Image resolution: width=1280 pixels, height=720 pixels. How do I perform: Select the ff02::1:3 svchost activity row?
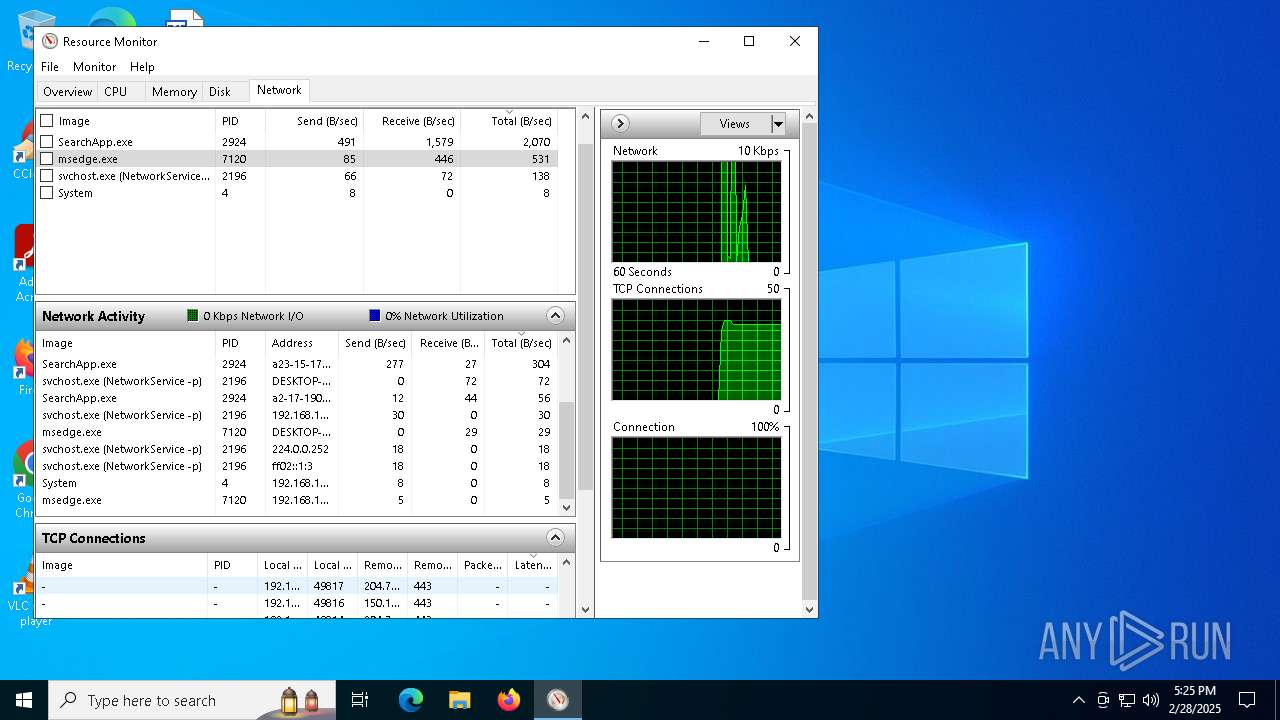coord(298,466)
